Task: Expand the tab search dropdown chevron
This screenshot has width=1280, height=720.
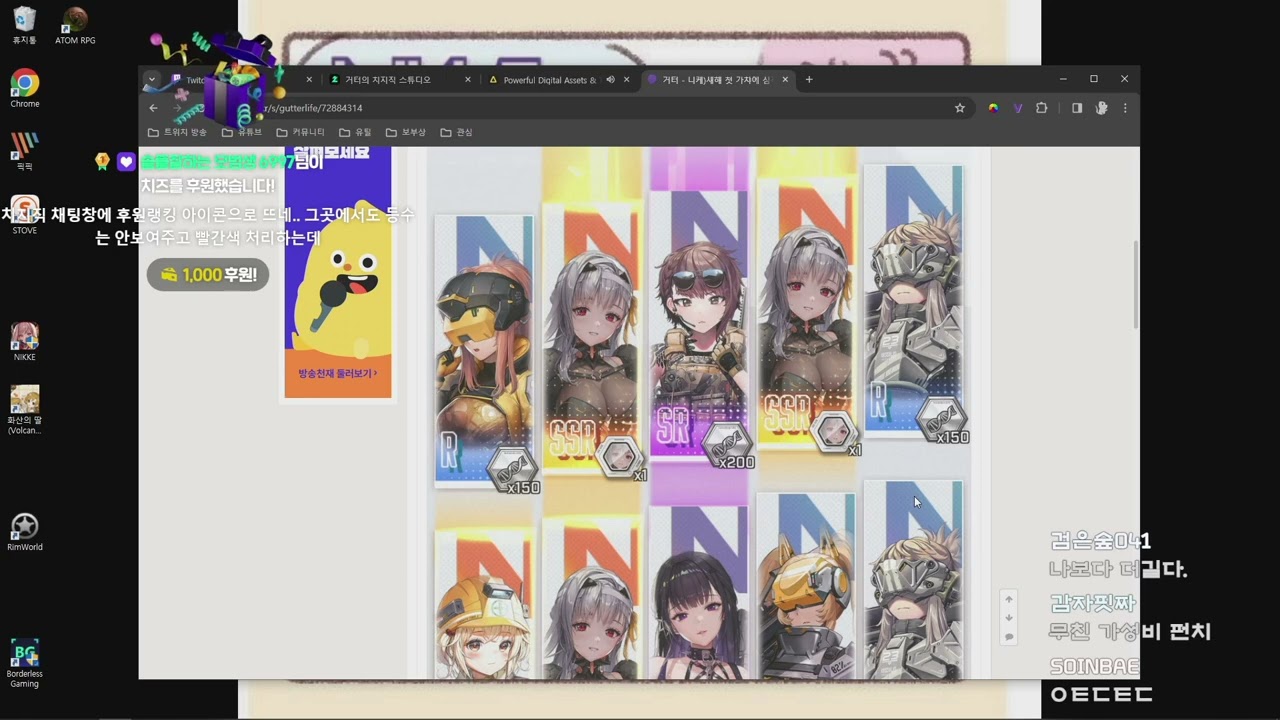Action: [152, 80]
